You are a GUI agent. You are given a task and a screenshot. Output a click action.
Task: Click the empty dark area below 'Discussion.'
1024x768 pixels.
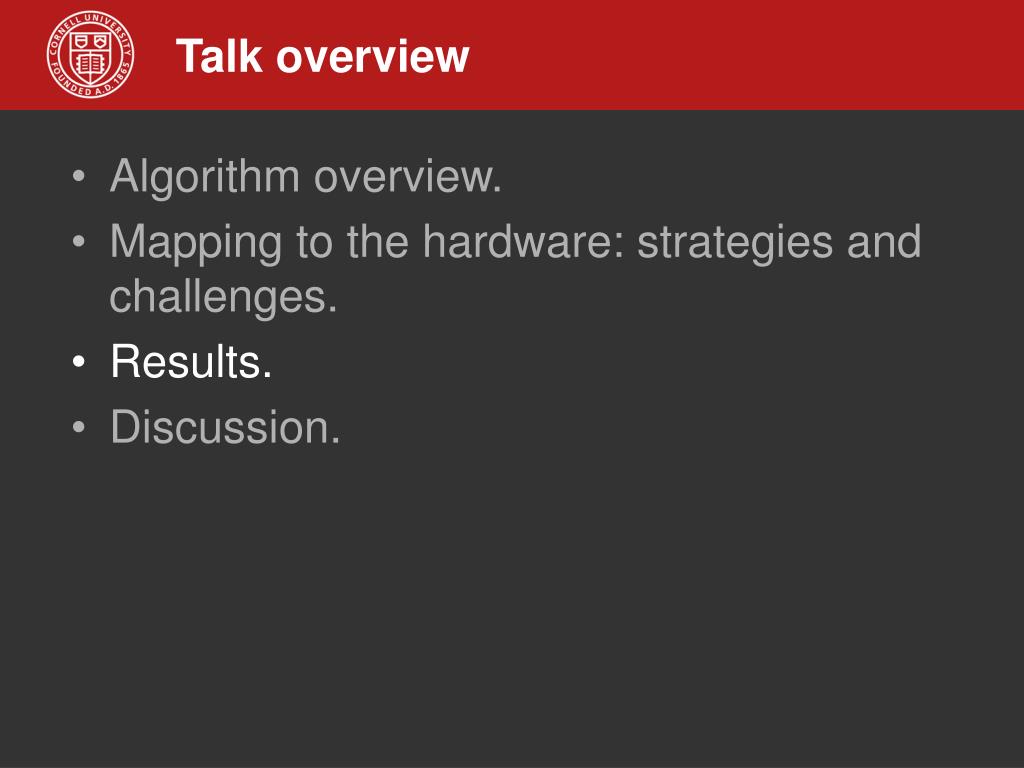coord(512,607)
